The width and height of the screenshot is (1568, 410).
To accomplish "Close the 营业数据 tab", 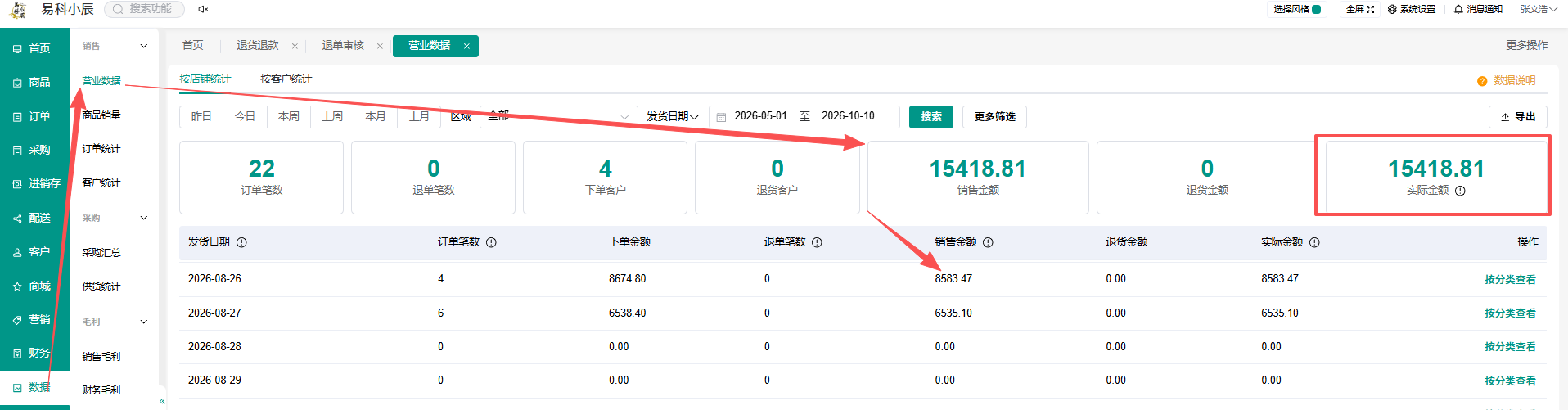I will [466, 46].
